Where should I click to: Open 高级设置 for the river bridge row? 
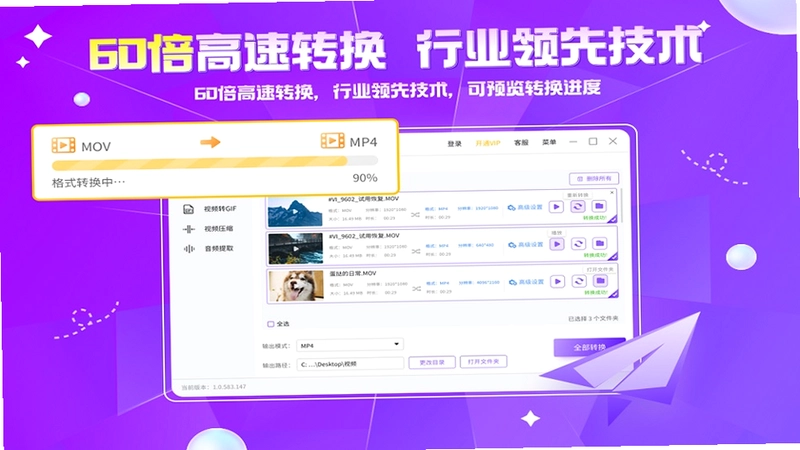tap(526, 244)
